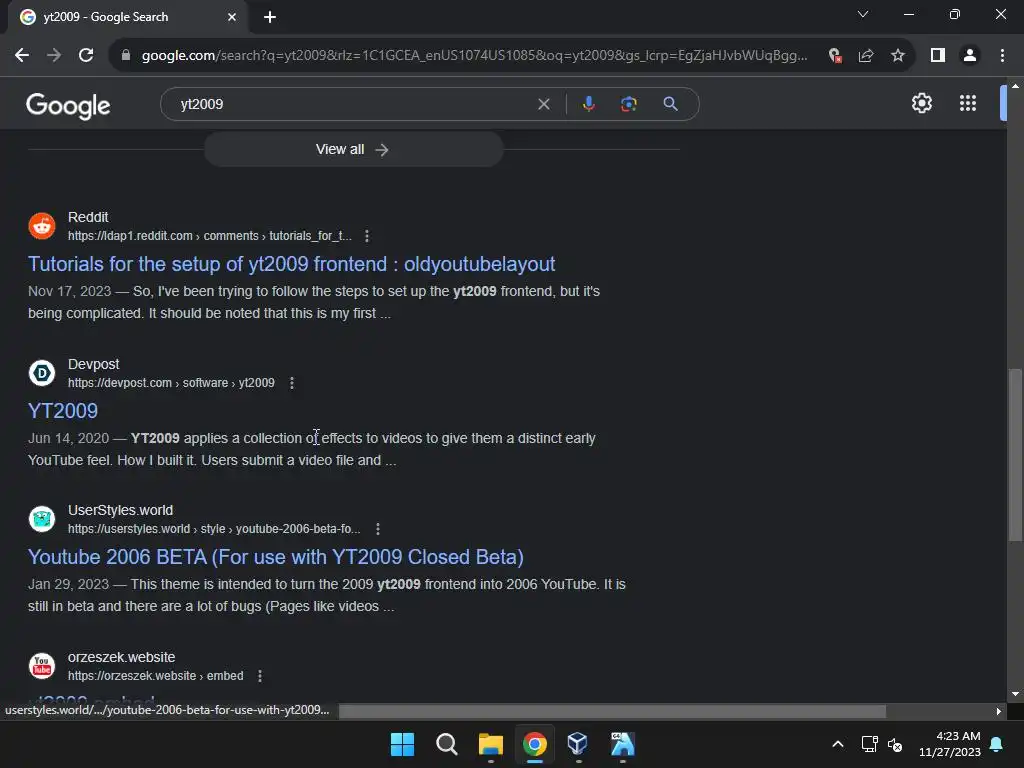Click the UserStyles.world favicon

point(42,519)
